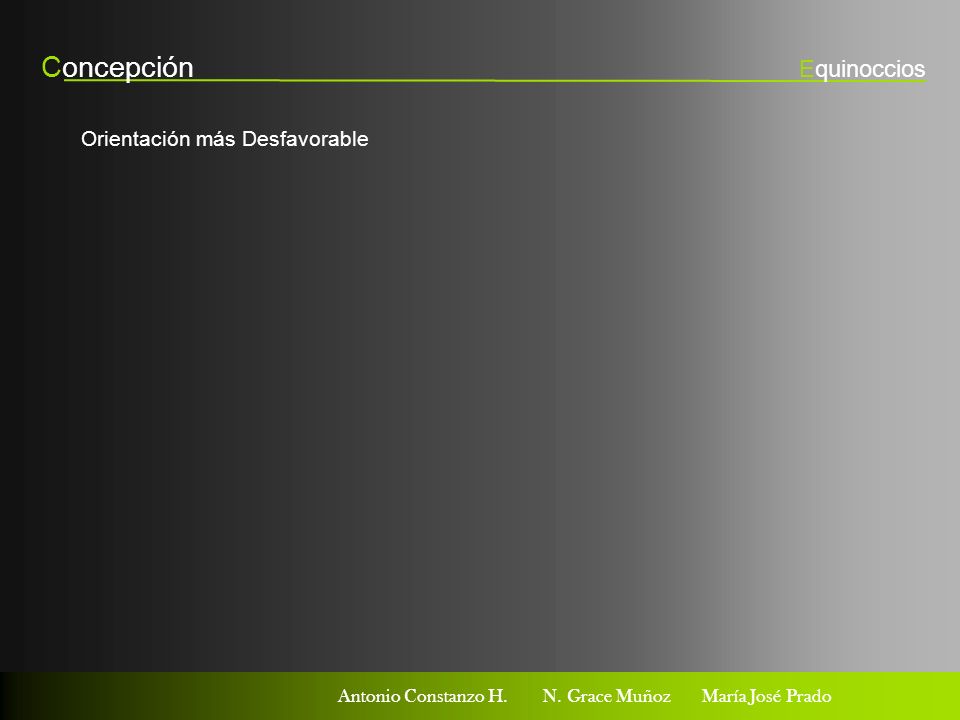The width and height of the screenshot is (960, 720).
Task: Click the name 'Antonio Constanzo H.'
Action: (x=422, y=696)
